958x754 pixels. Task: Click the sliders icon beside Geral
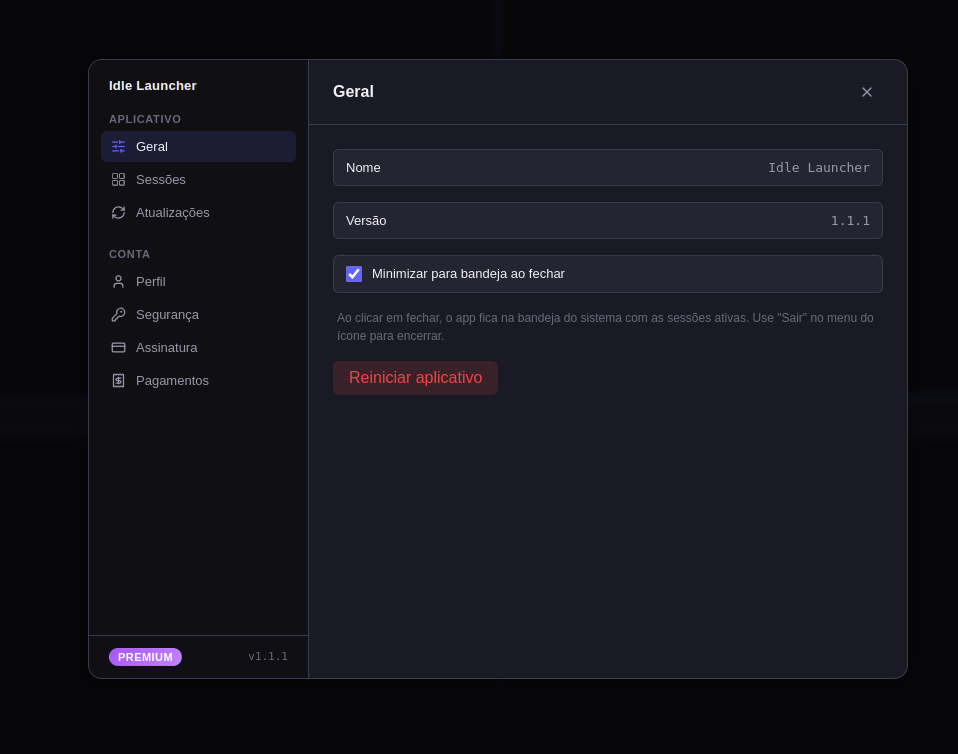(x=119, y=147)
